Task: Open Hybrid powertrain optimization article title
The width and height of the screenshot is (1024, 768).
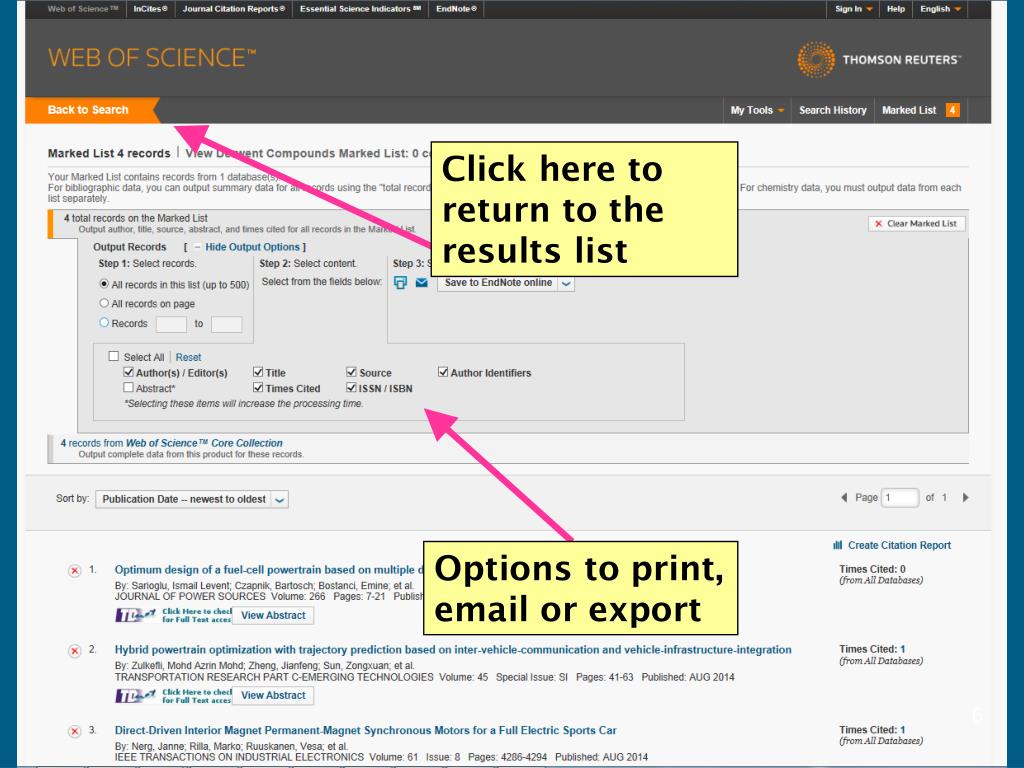Action: pyautogui.click(x=453, y=650)
